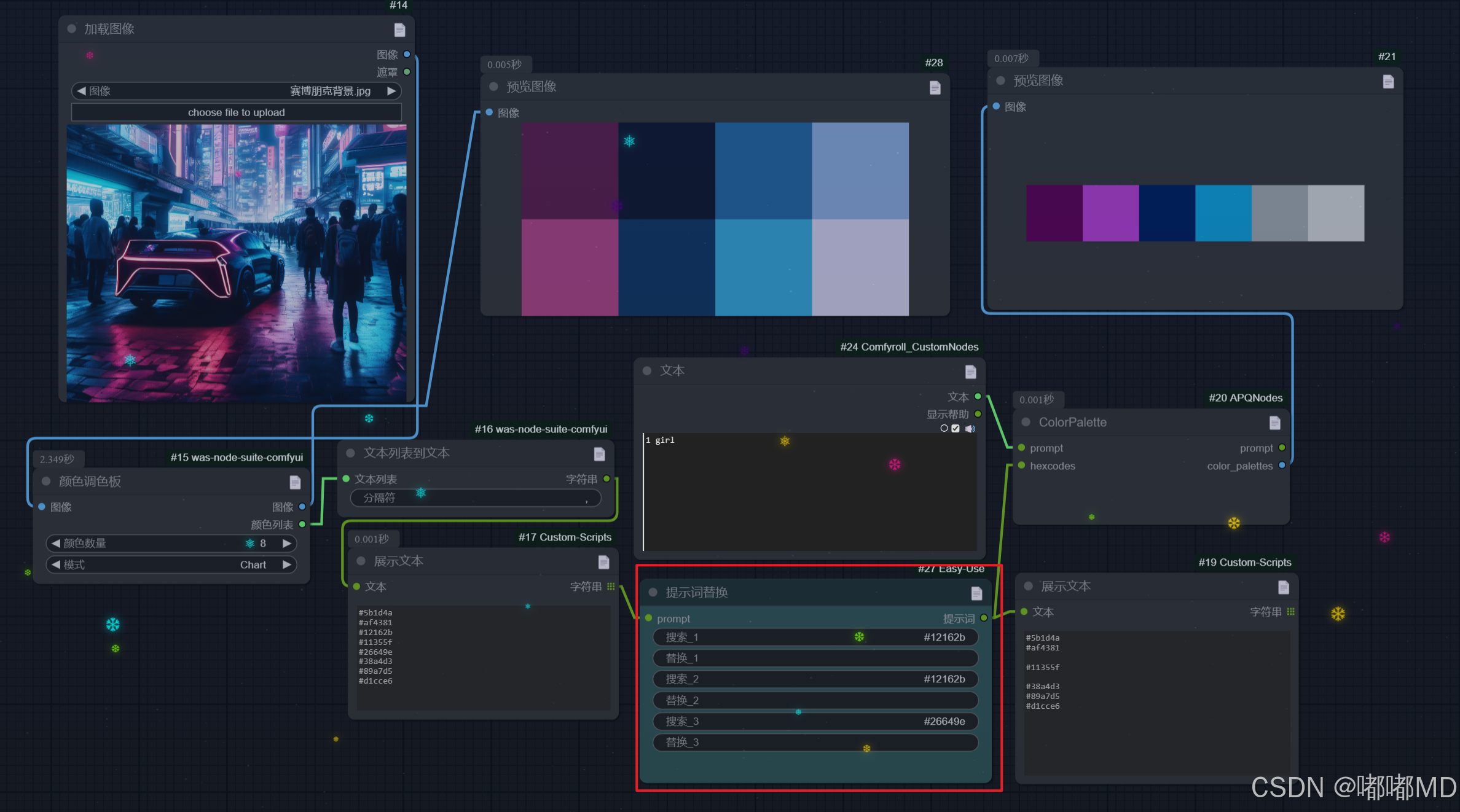Click the document icon on 文本列表到文本 node
Viewport: 1460px width, 812px height.
599,454
